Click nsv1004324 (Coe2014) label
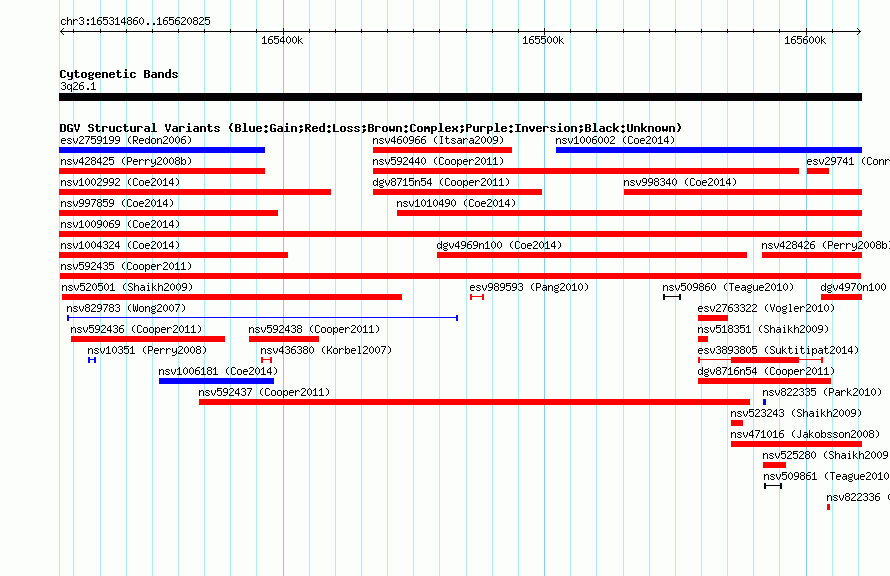The height and width of the screenshot is (576, 890). pyautogui.click(x=120, y=245)
